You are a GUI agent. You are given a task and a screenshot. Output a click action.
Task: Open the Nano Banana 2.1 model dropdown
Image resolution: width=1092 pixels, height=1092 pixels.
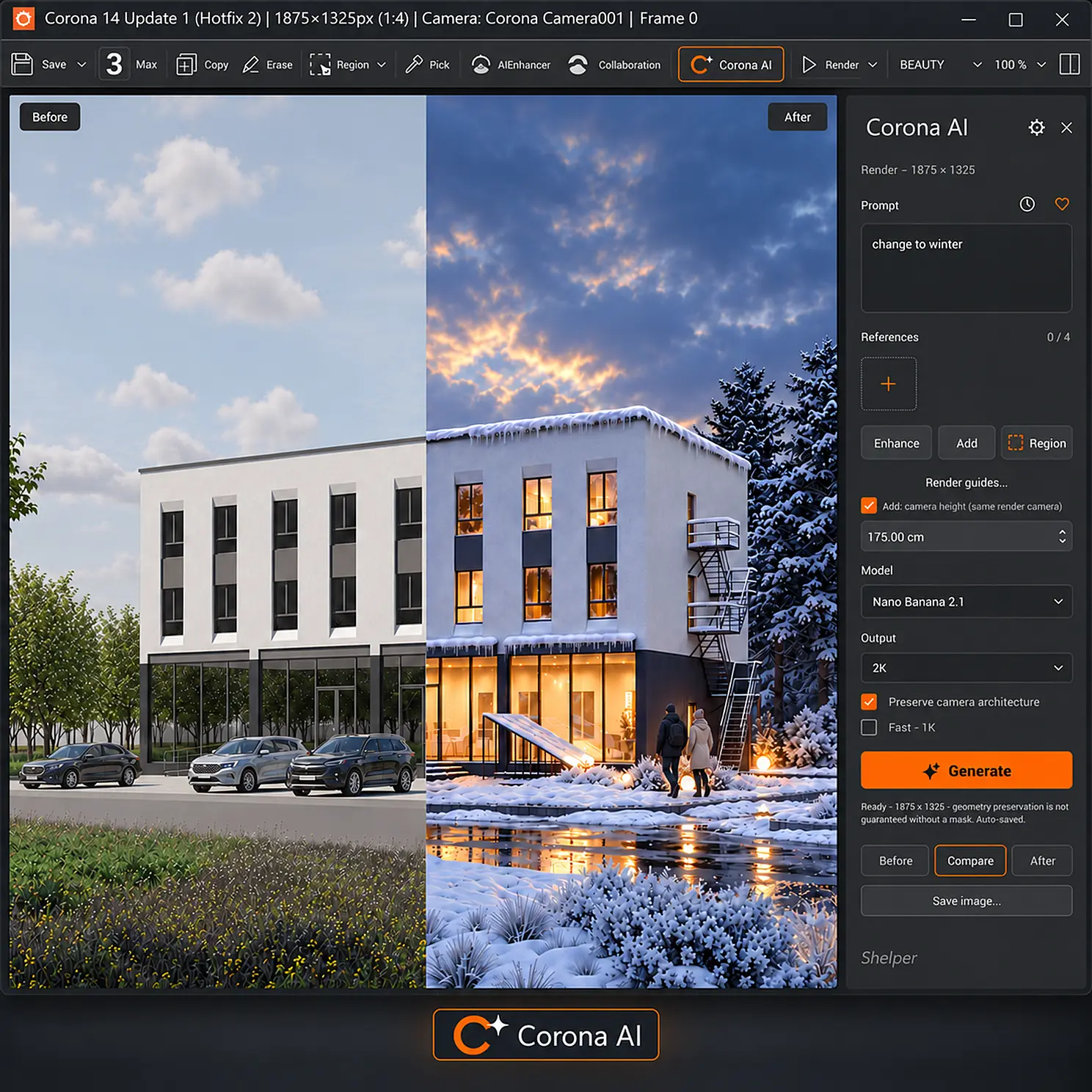click(966, 602)
